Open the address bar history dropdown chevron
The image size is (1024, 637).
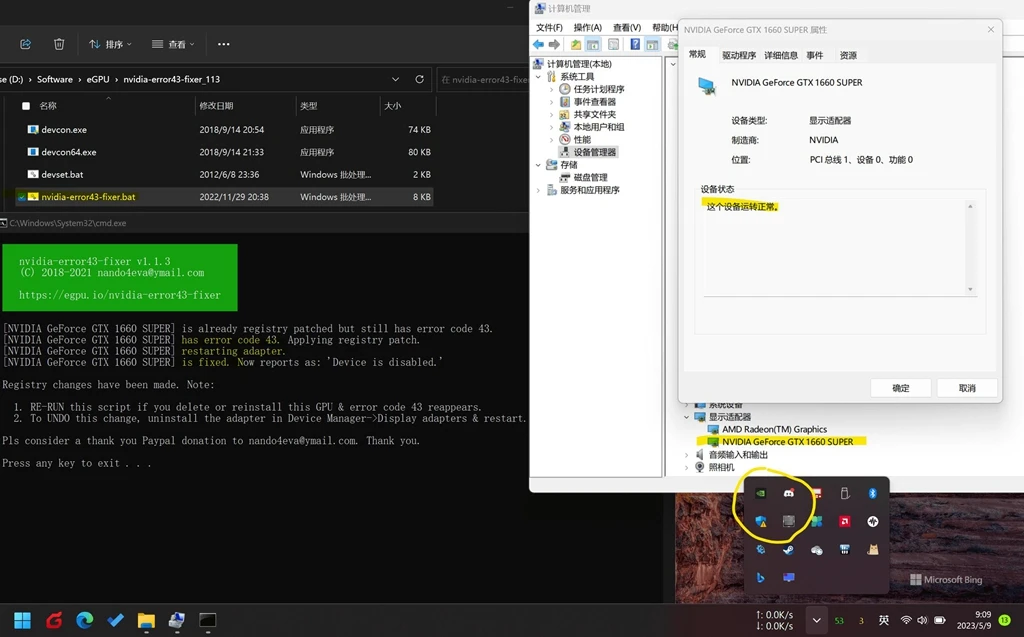click(395, 79)
